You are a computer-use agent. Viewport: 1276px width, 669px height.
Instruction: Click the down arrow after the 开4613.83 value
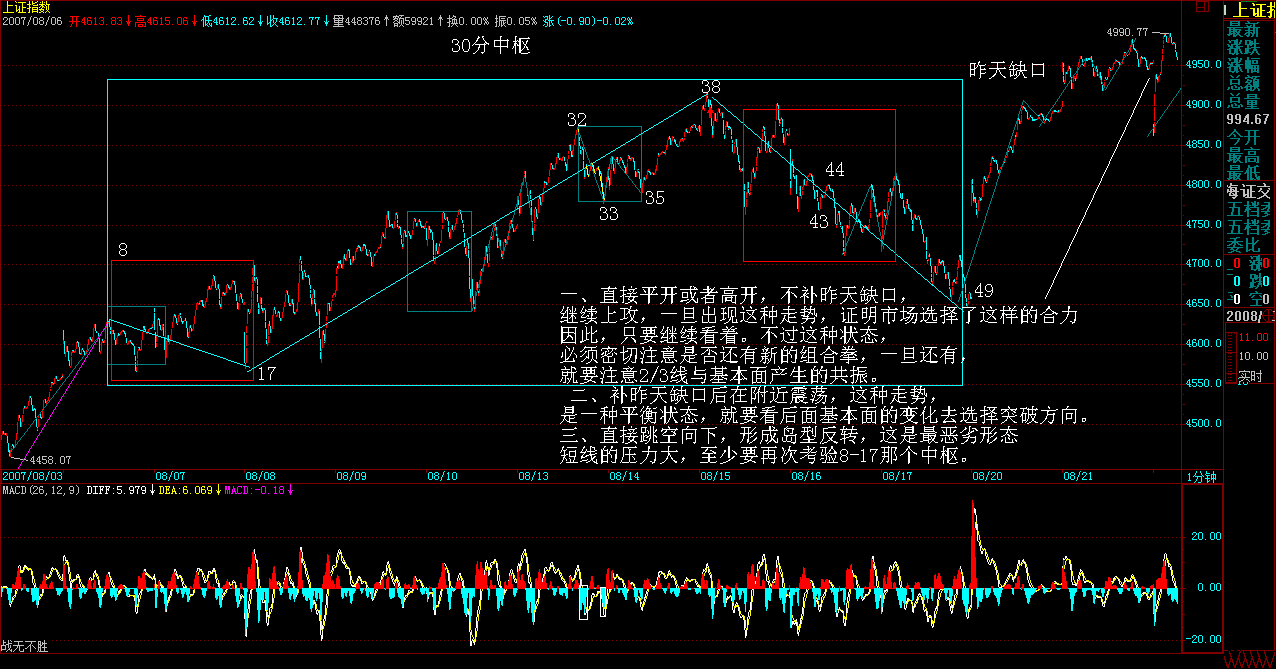pos(129,21)
